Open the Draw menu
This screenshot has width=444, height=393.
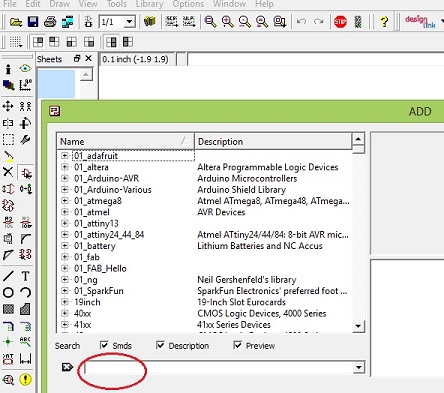pyautogui.click(x=60, y=4)
